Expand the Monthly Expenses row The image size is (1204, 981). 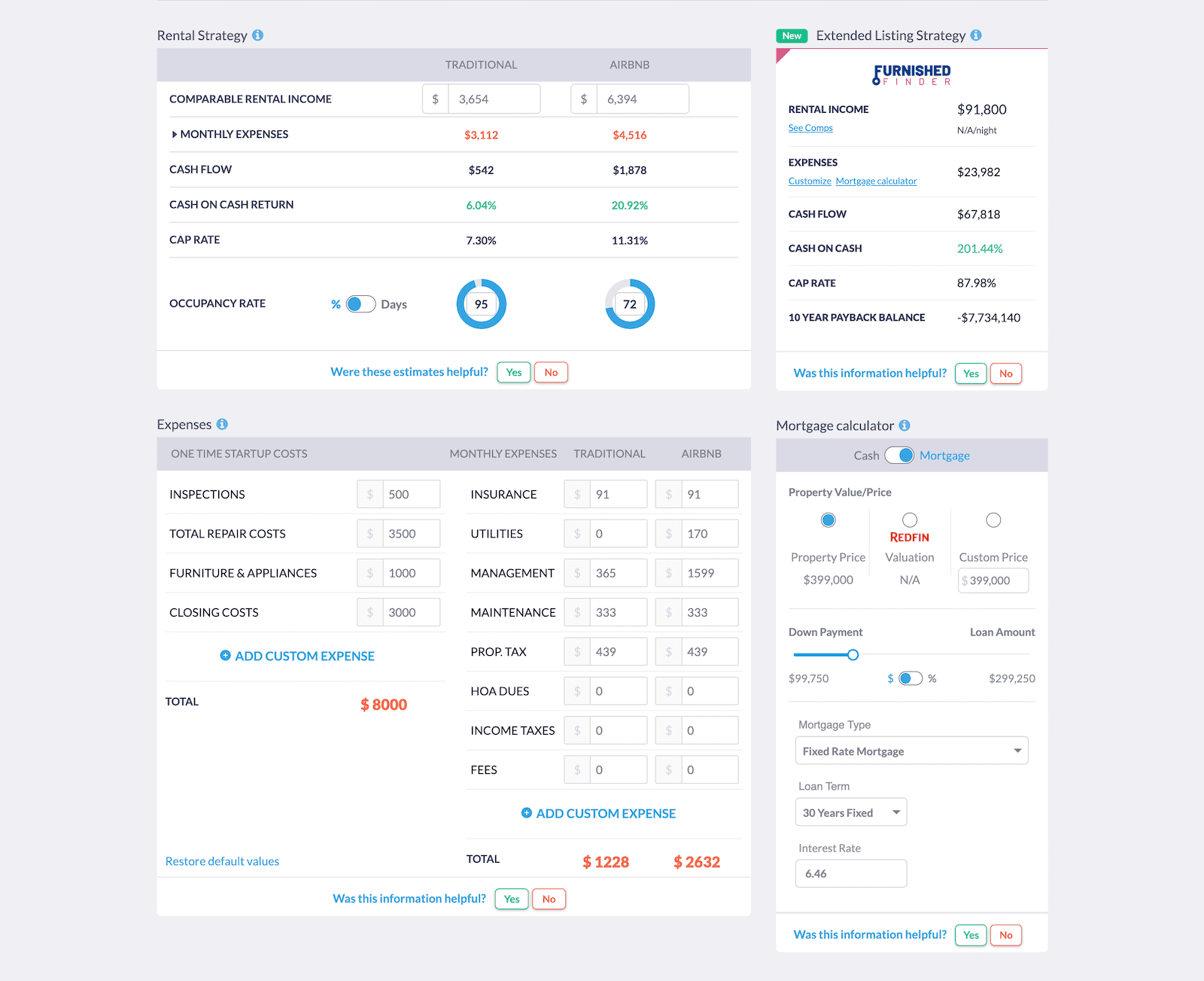[175, 135]
